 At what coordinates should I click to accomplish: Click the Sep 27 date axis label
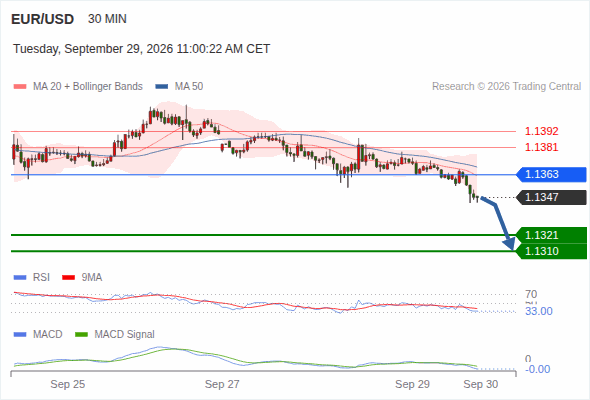[222, 384]
